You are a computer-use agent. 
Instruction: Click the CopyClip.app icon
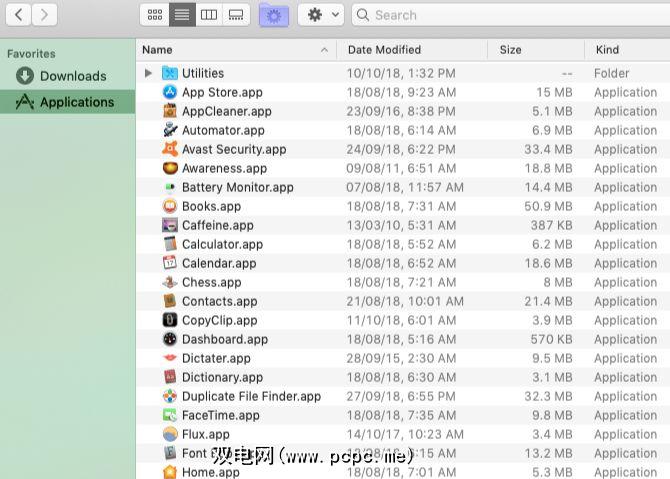pyautogui.click(x=170, y=320)
